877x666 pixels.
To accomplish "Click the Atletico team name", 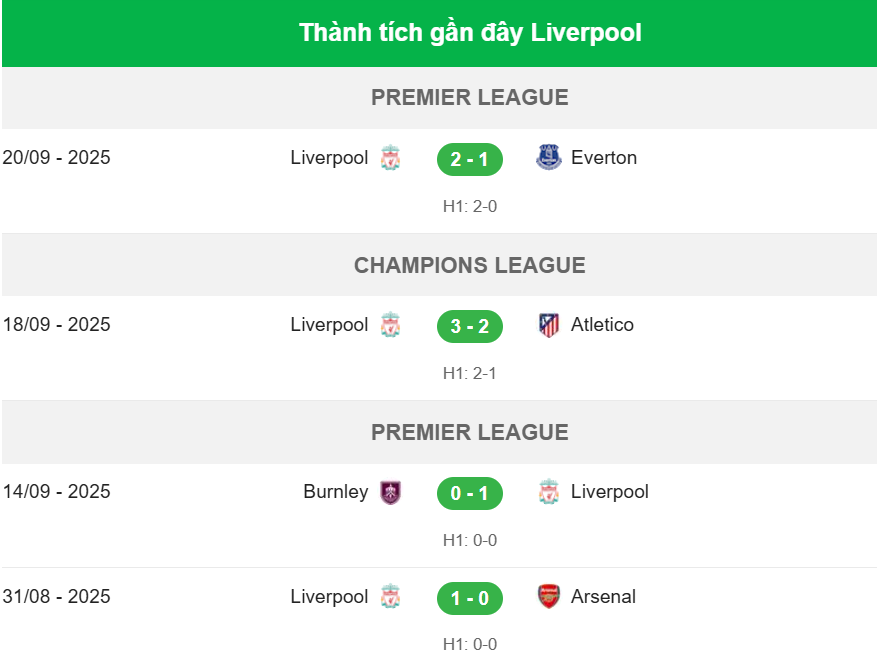I will tap(602, 325).
